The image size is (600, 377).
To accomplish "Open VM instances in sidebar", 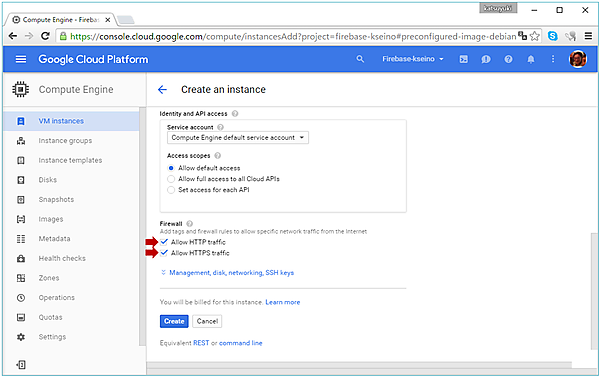I will pos(71,121).
